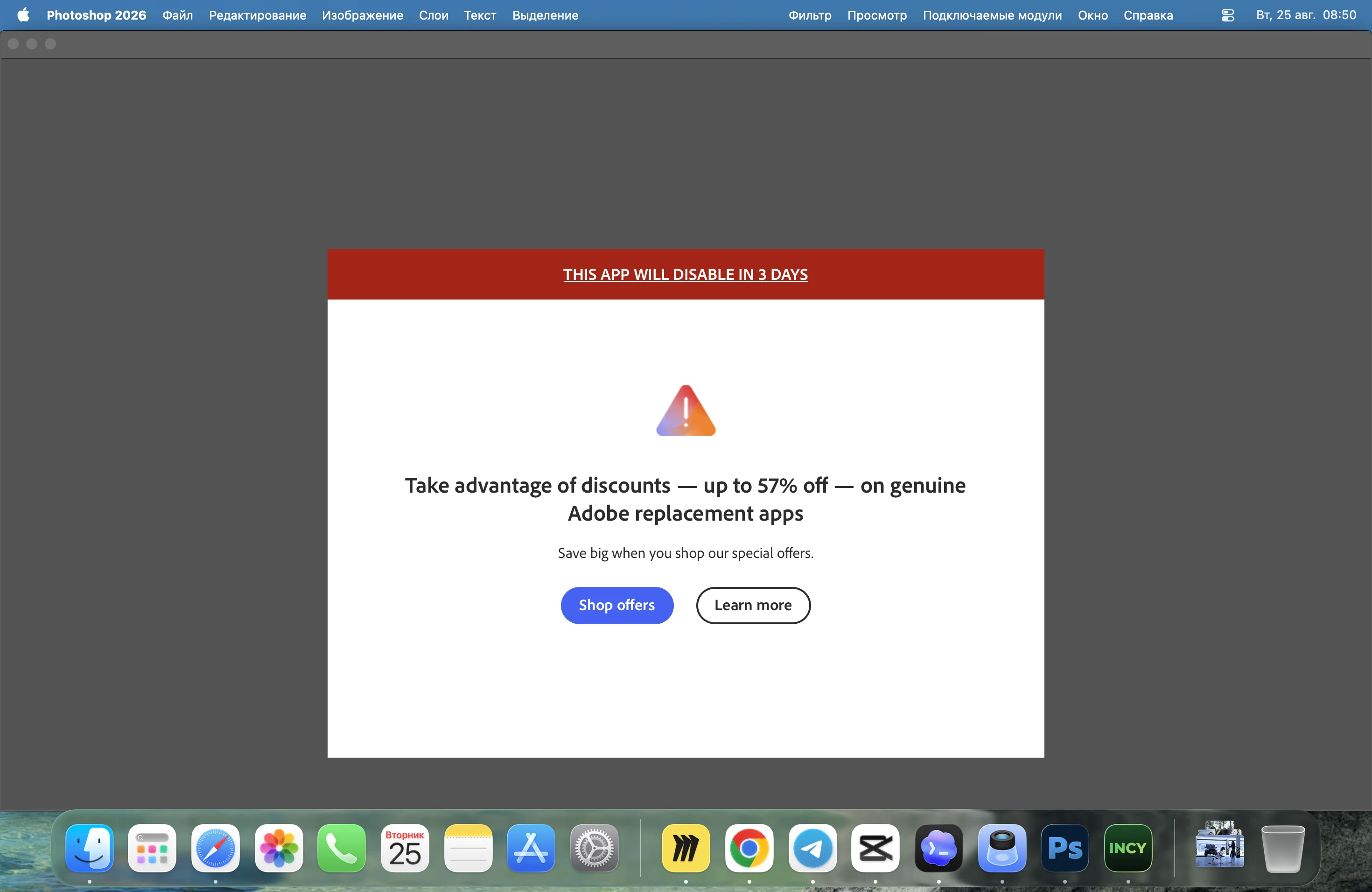Open the Слои menu
The height and width of the screenshot is (892, 1372).
pyautogui.click(x=434, y=15)
